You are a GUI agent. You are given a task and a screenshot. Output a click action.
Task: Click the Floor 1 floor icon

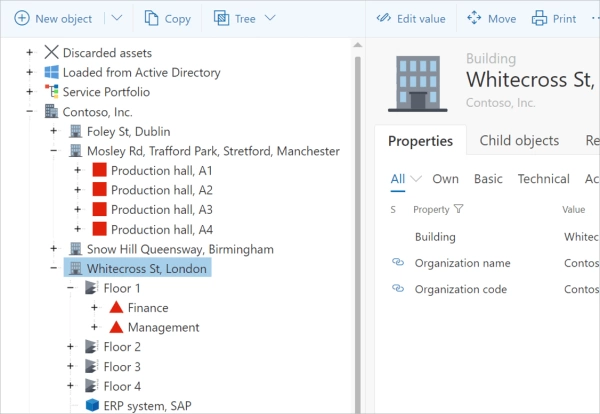tap(91, 288)
